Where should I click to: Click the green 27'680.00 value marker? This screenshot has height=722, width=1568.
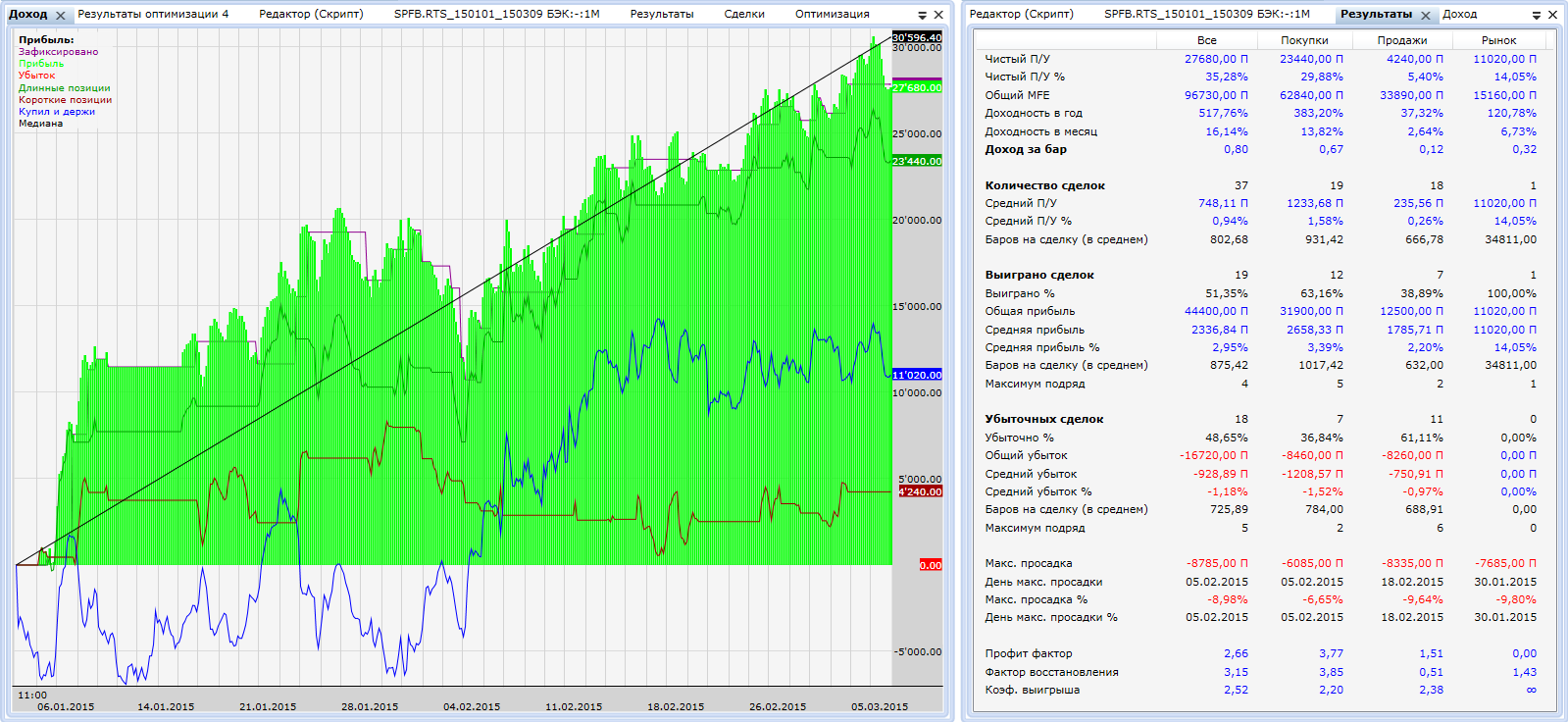pos(917,87)
